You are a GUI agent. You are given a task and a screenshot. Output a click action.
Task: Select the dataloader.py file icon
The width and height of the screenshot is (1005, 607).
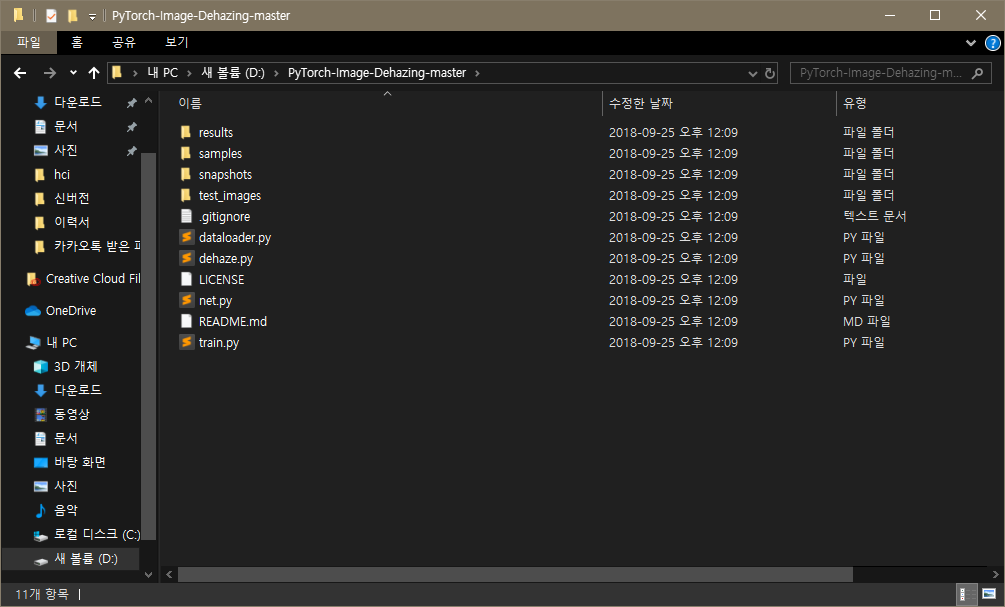[186, 237]
